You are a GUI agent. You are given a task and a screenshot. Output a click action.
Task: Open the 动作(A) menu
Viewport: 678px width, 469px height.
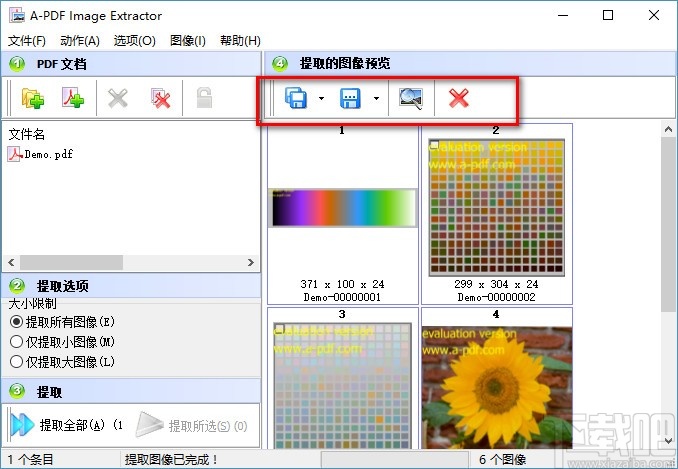(x=80, y=41)
